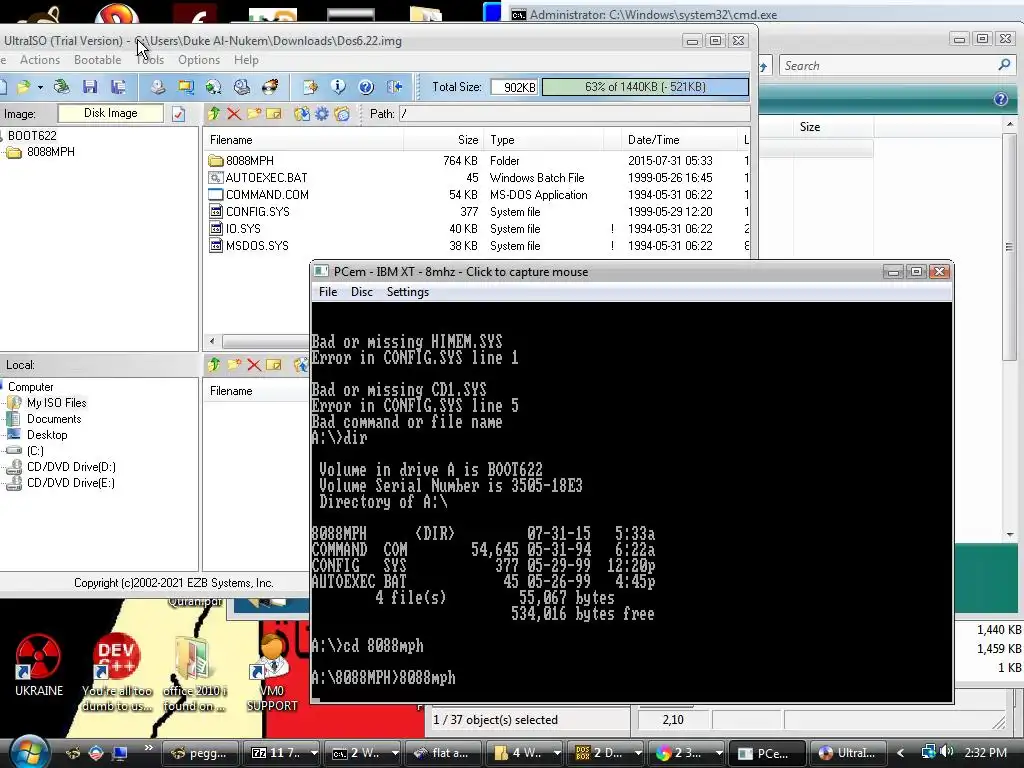Click the Open CD/DVD icon in UltraISO
The image size is (1024, 768).
(x=61, y=87)
